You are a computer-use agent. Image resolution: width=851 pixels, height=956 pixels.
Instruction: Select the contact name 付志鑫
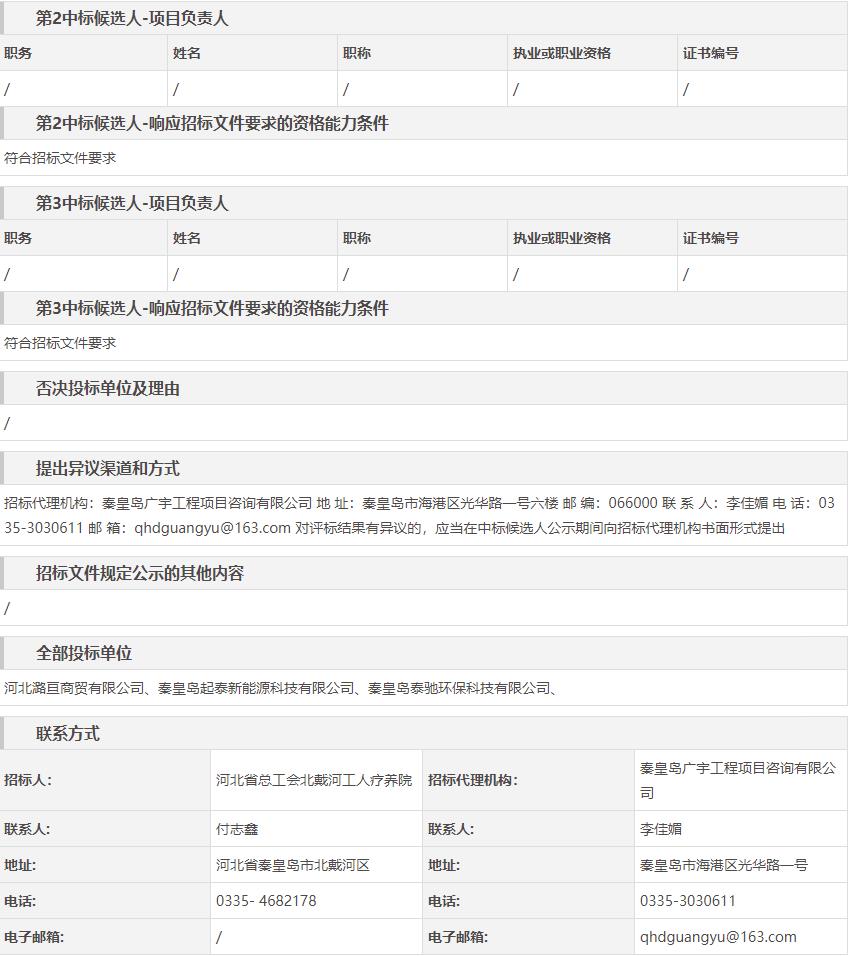point(237,829)
